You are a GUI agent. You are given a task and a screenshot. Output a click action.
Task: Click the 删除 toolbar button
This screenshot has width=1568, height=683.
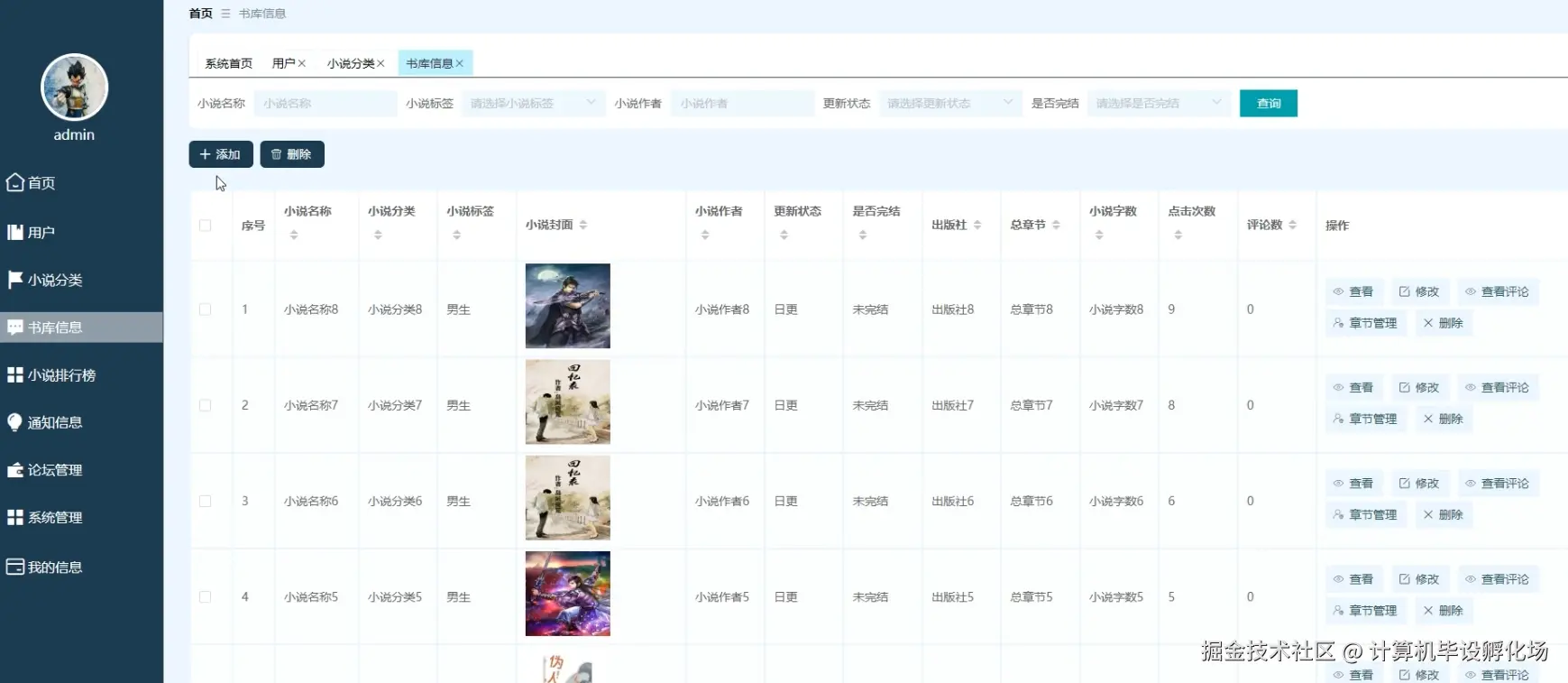click(x=292, y=154)
